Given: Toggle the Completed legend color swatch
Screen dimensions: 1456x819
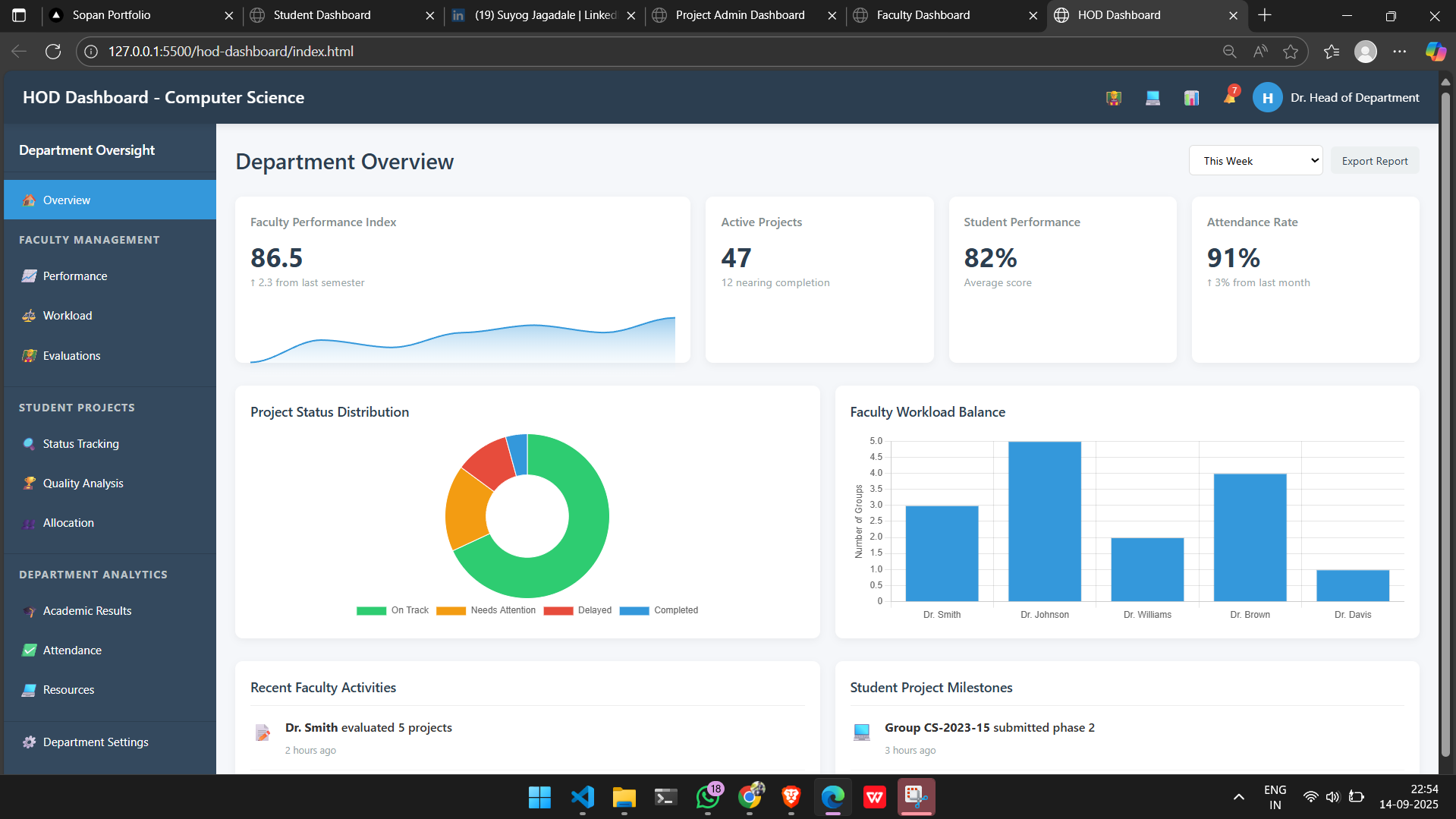Looking at the screenshot, I should click(x=634, y=611).
